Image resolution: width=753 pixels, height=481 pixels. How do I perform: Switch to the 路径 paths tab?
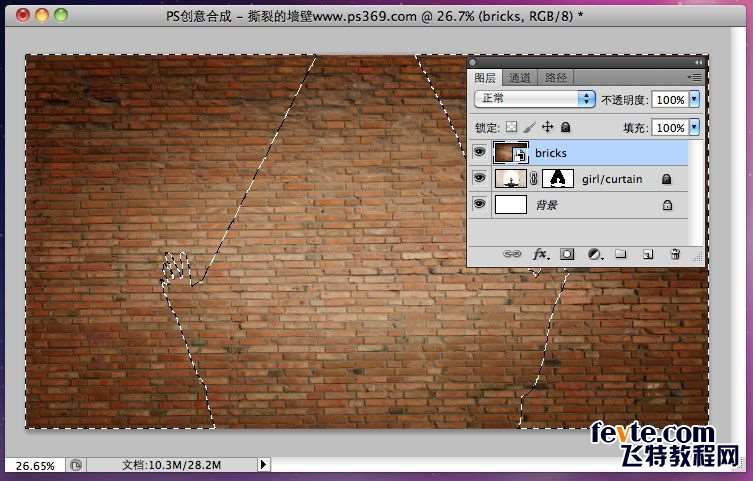(555, 77)
